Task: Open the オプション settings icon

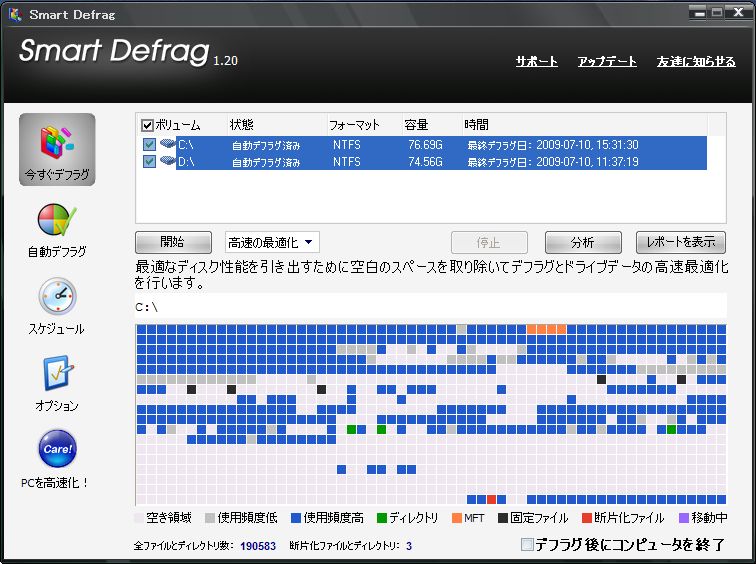Action: (57, 374)
